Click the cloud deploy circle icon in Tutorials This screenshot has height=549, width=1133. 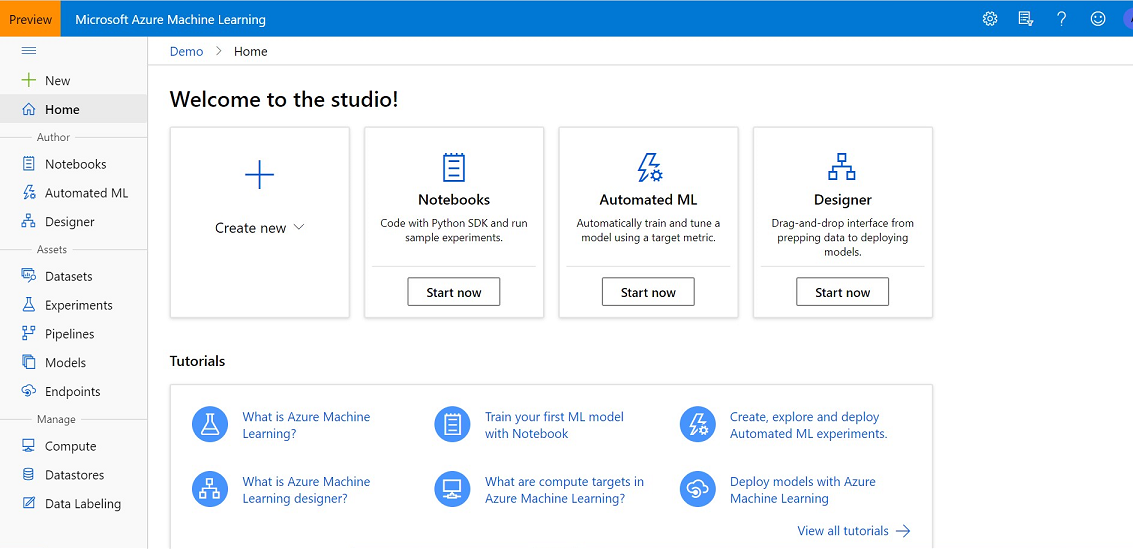point(698,490)
